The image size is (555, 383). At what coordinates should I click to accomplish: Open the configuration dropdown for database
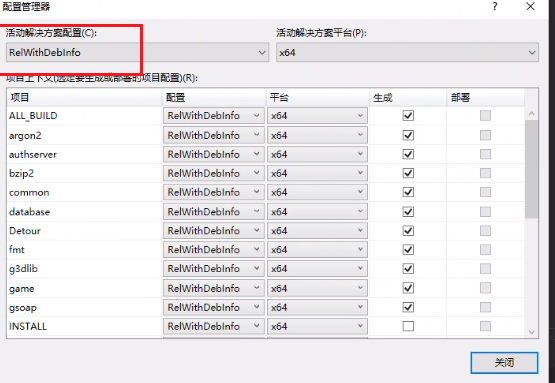(x=214, y=212)
